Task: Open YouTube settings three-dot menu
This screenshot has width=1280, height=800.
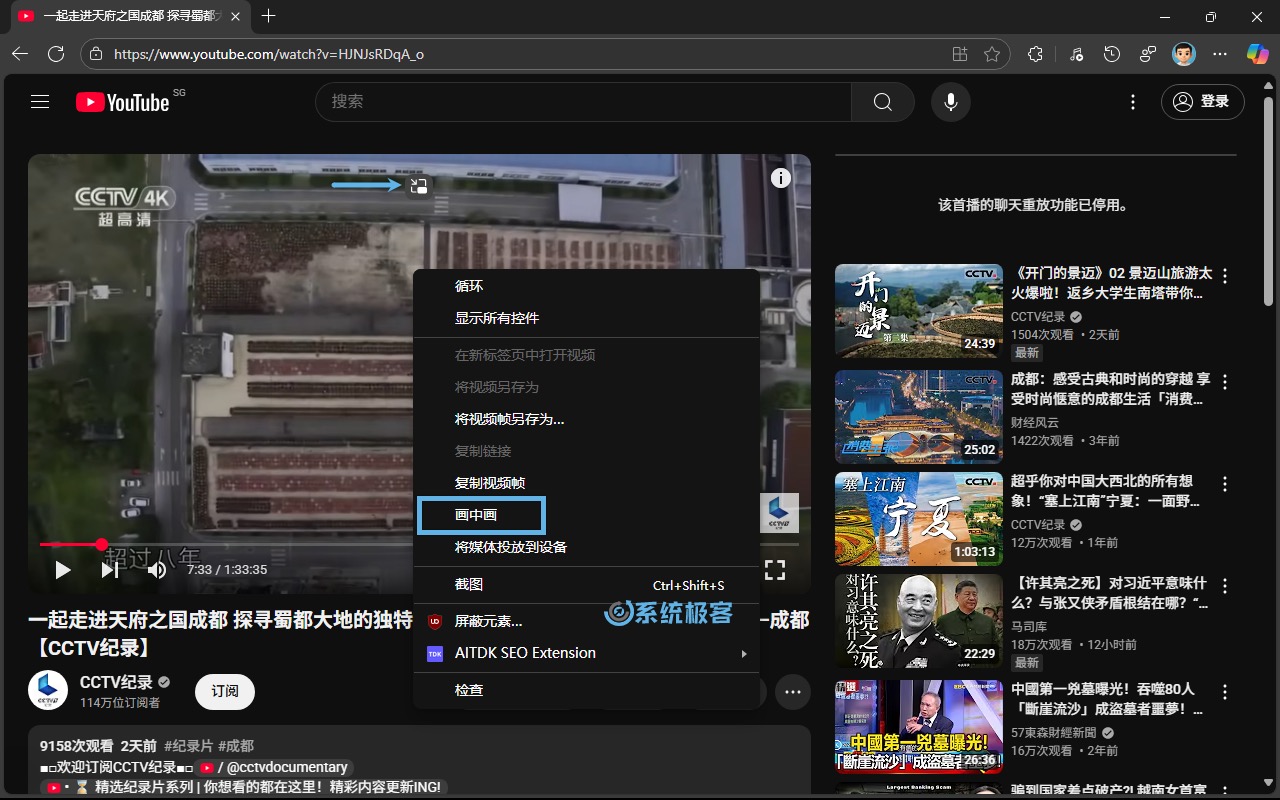Action: (x=1133, y=102)
